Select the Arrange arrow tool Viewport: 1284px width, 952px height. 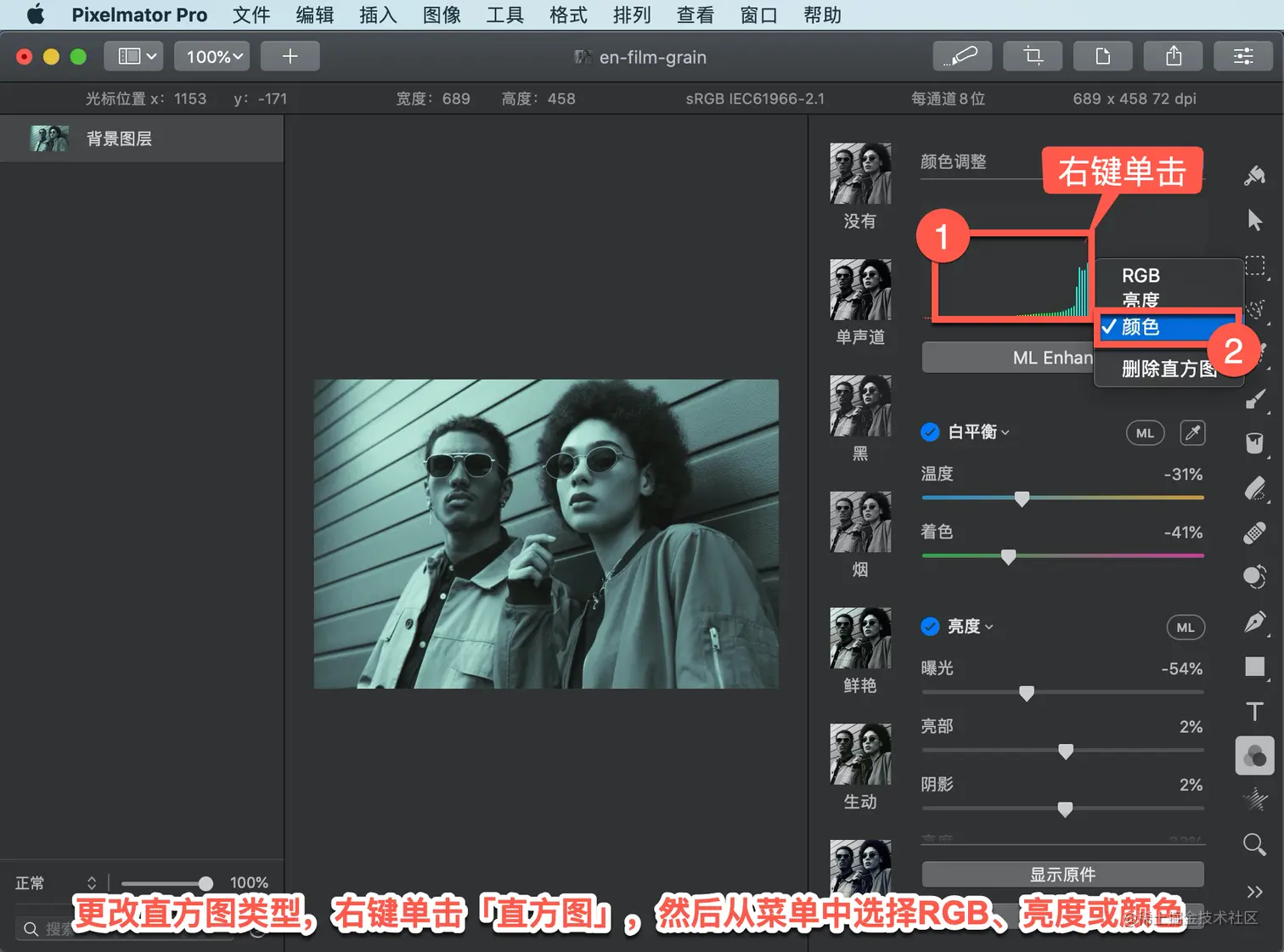coord(1254,220)
